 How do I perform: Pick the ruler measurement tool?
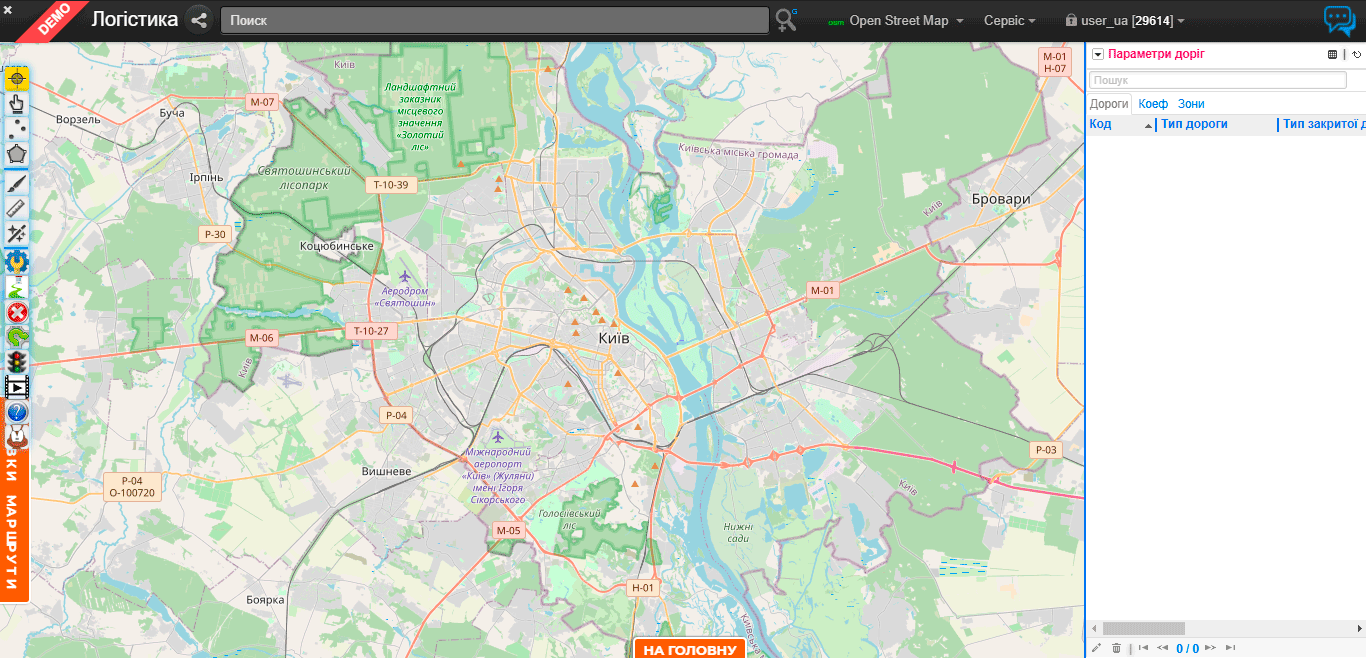[17, 208]
